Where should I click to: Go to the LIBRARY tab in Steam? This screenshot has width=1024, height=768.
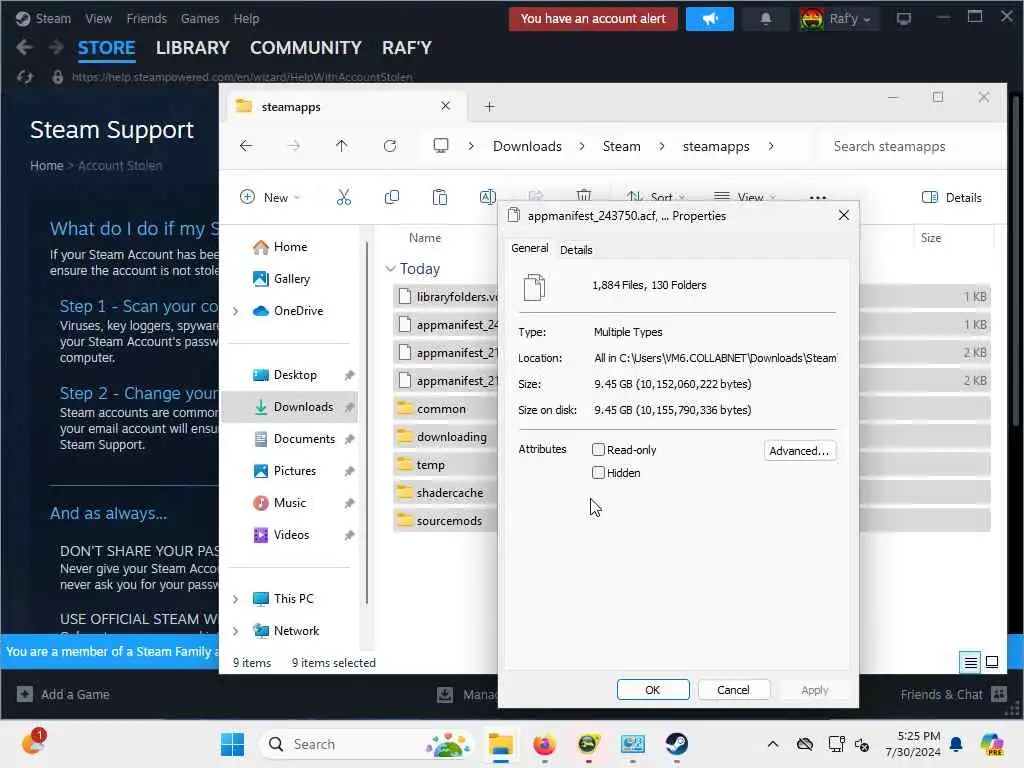193,48
